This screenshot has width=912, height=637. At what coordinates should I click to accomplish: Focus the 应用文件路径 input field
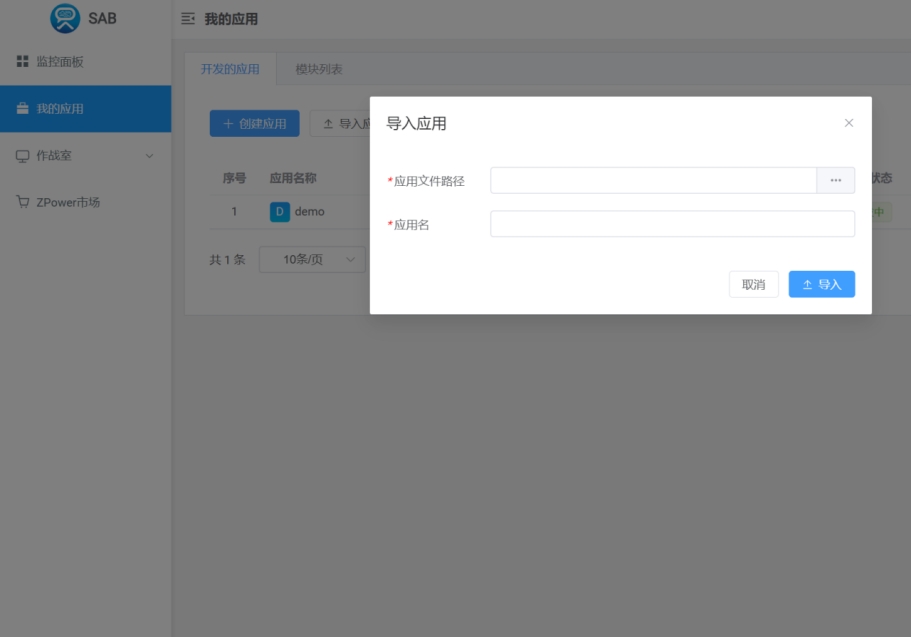pyautogui.click(x=653, y=180)
